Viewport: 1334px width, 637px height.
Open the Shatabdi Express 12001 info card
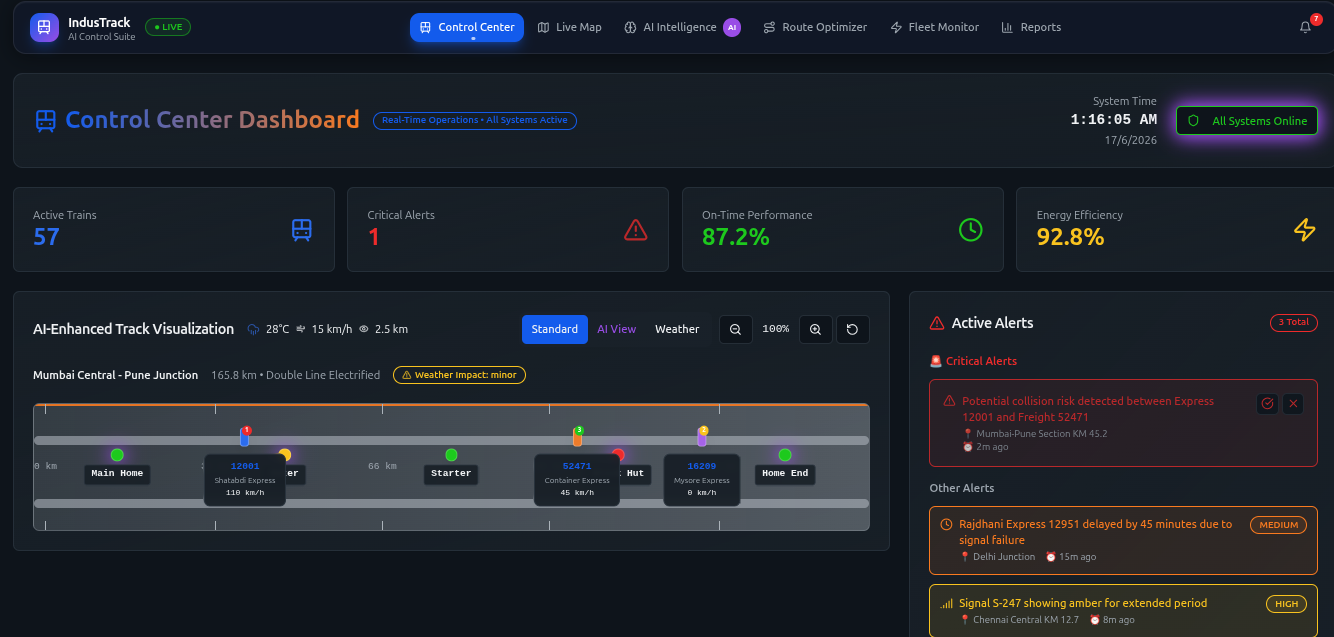click(x=245, y=480)
